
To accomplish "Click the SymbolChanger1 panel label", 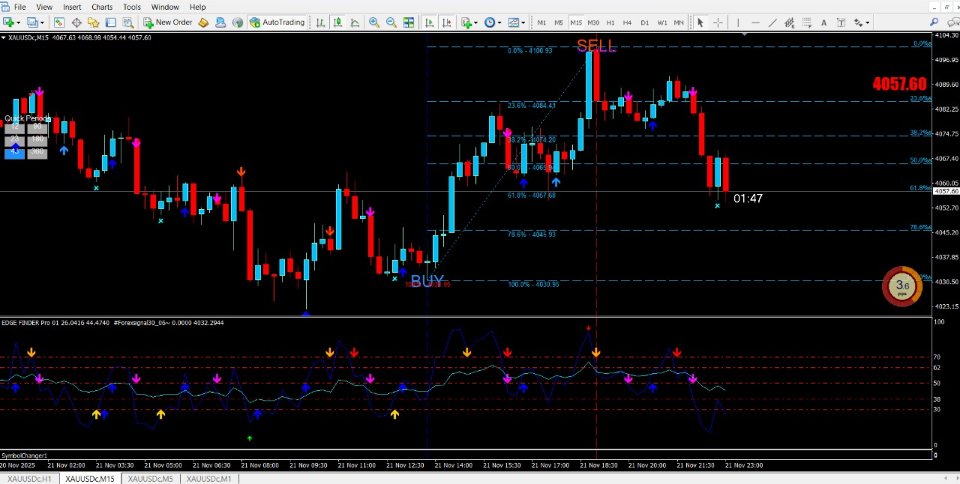I will [x=24, y=455].
